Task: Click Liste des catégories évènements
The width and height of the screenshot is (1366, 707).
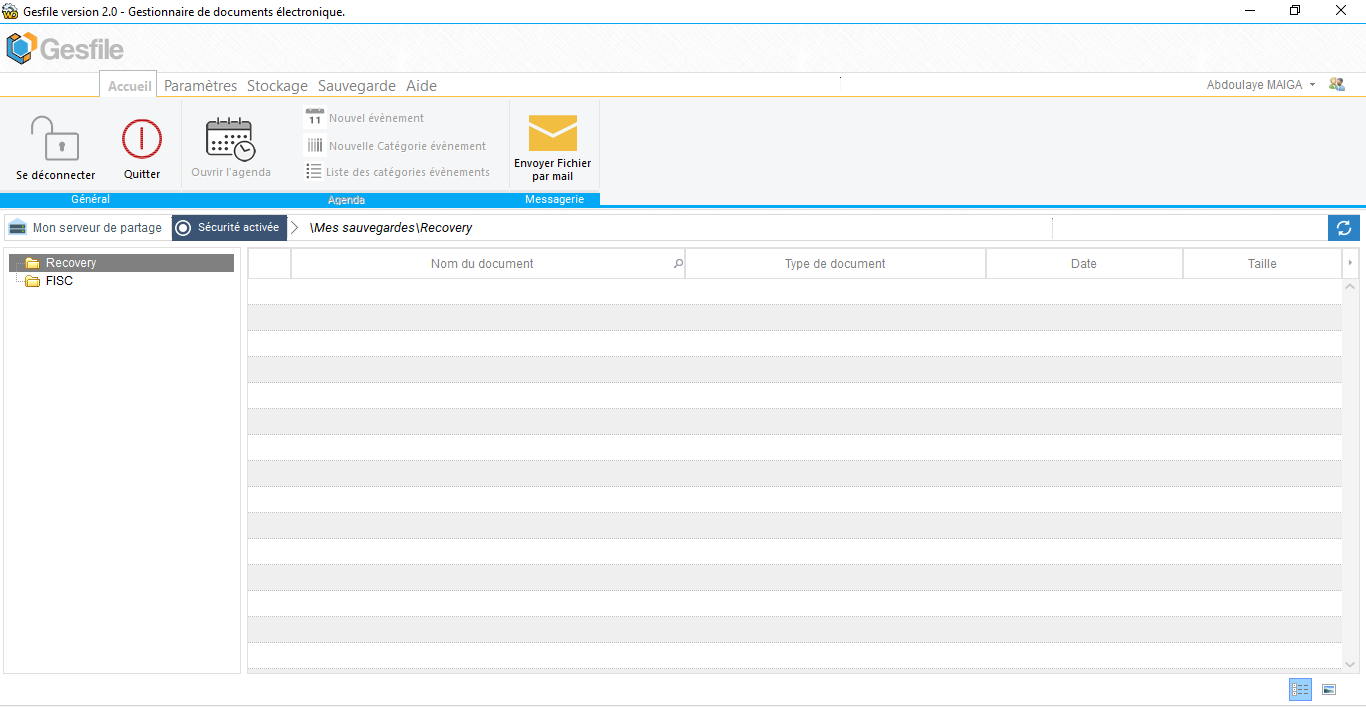Action: pyautogui.click(x=407, y=172)
